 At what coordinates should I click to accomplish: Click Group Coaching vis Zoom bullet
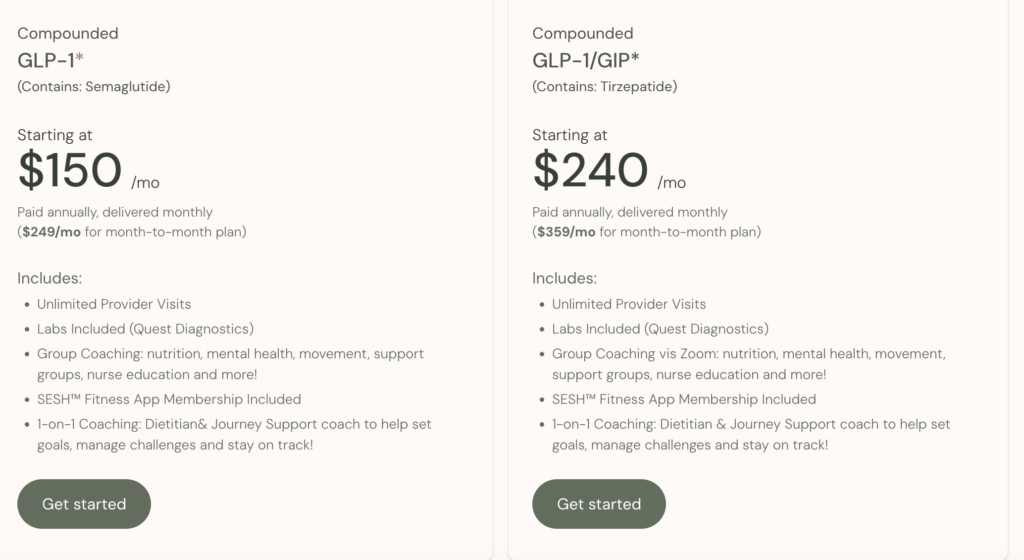click(x=748, y=354)
